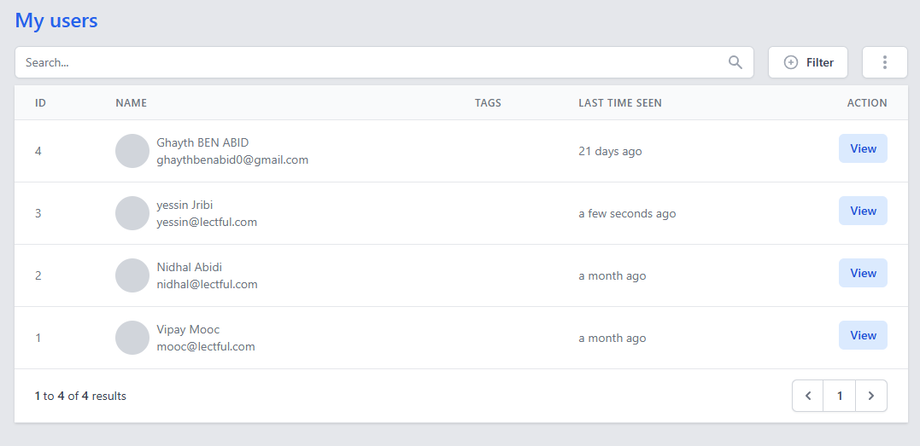The height and width of the screenshot is (446, 920).
Task: View user Vipay Mooc
Action: (862, 335)
